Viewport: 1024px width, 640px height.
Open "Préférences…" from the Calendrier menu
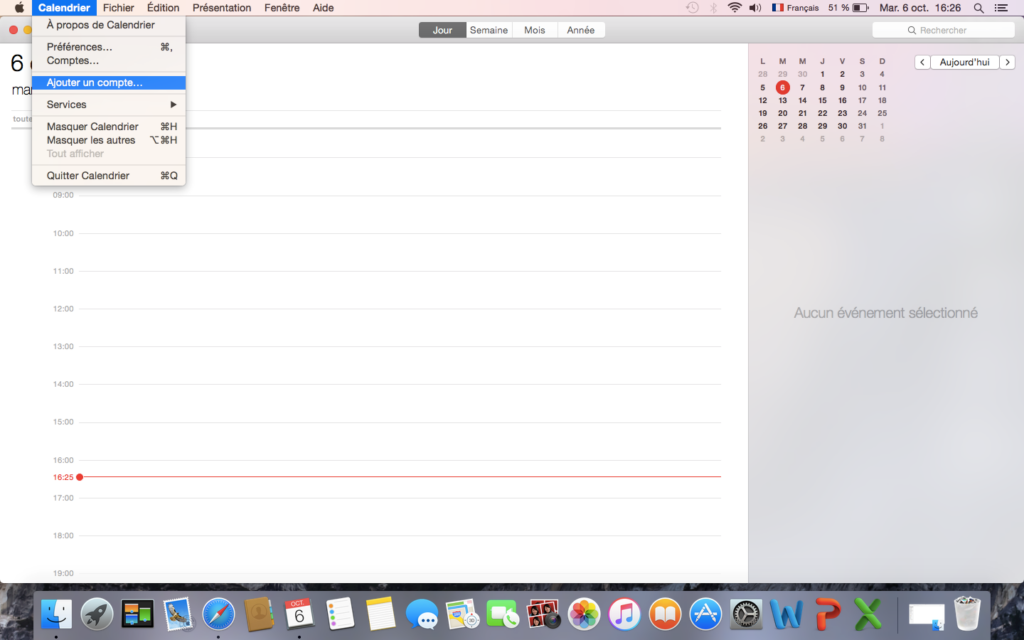pyautogui.click(x=79, y=47)
